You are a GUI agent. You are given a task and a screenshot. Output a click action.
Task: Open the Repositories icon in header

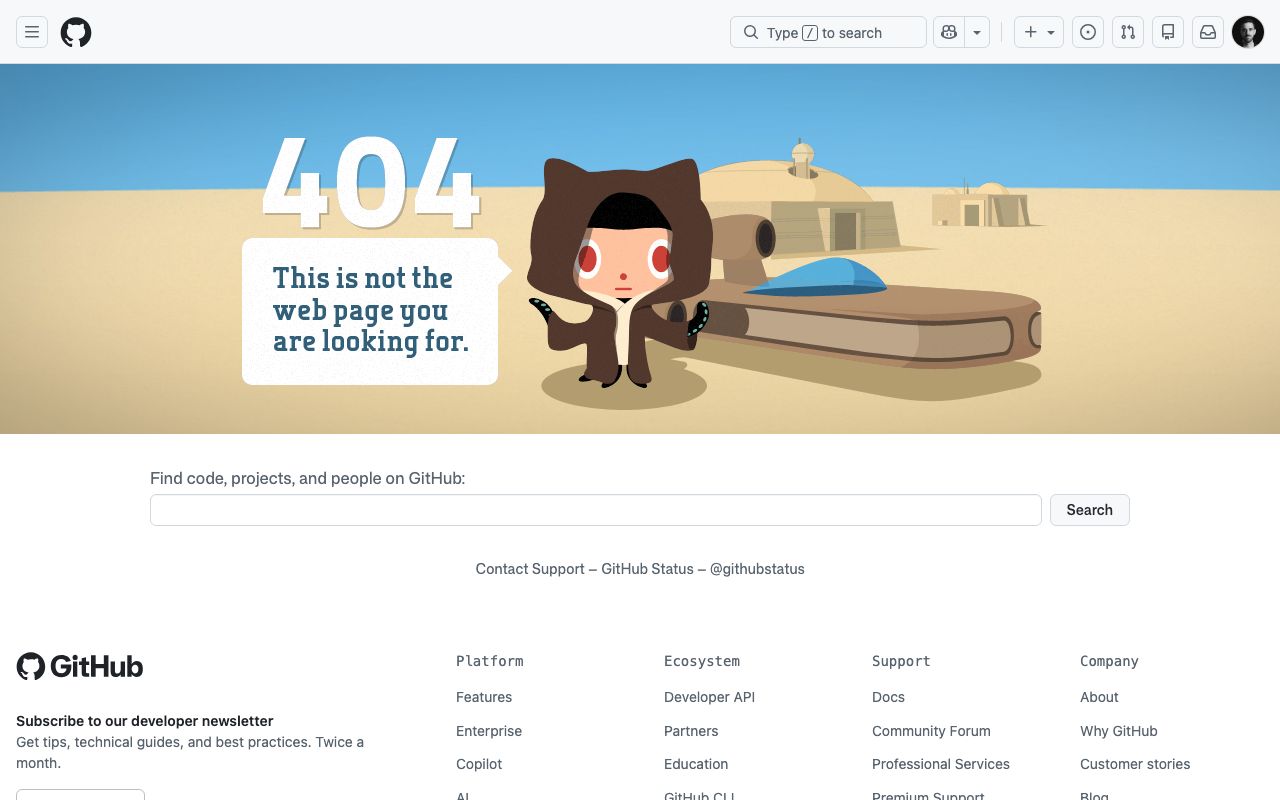(x=1168, y=32)
